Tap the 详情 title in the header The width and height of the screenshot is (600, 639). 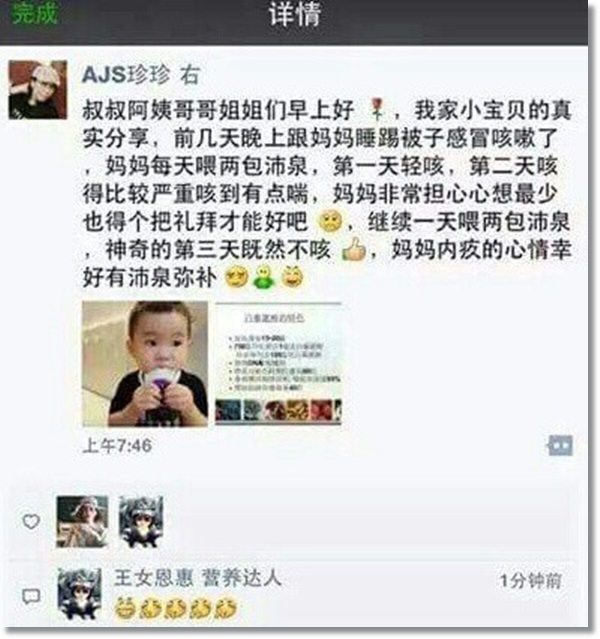295,14
